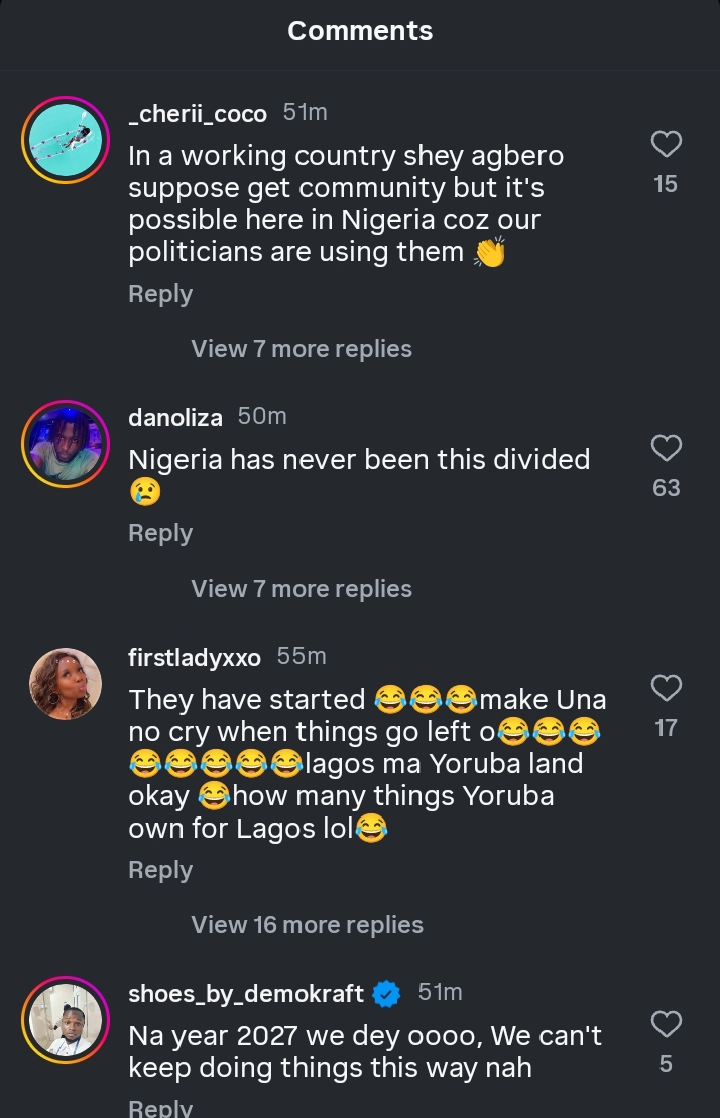The height and width of the screenshot is (1118, 720).
Task: Reply to danoliza's comment
Action: pos(160,533)
